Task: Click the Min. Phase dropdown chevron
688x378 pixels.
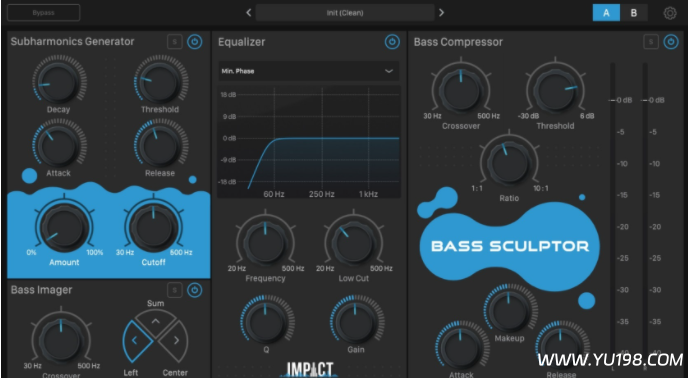Action: [x=389, y=71]
